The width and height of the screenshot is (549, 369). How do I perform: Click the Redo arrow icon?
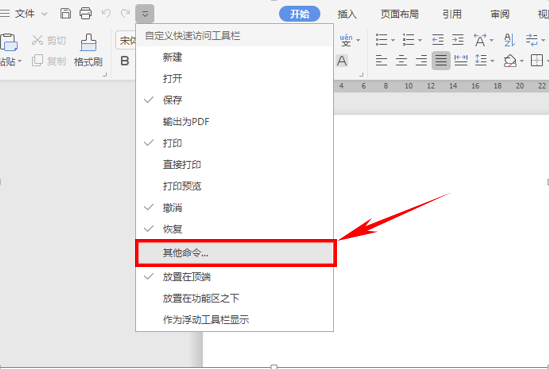click(125, 14)
